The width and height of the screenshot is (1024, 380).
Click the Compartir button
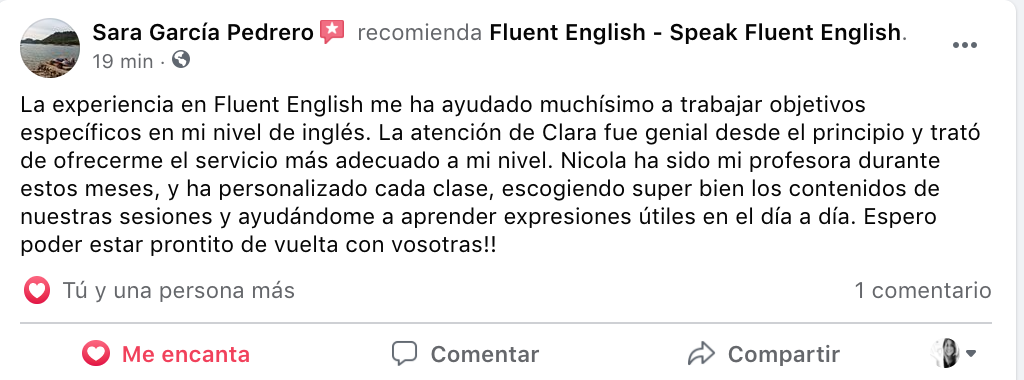tap(764, 355)
